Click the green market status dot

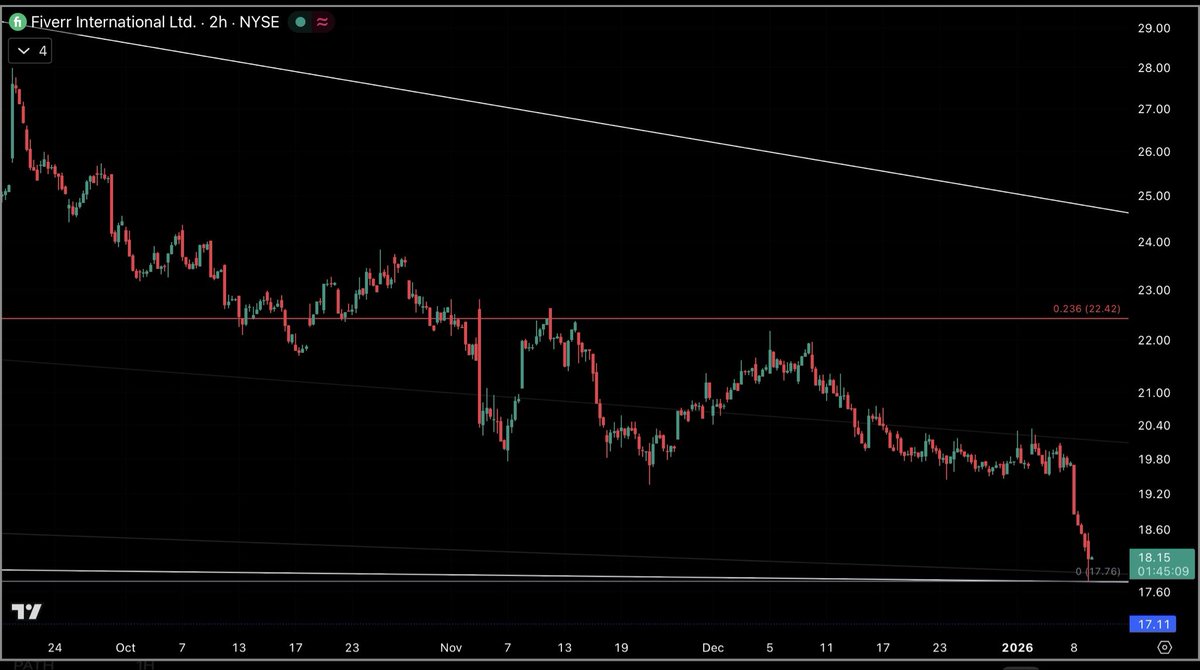tap(300, 22)
